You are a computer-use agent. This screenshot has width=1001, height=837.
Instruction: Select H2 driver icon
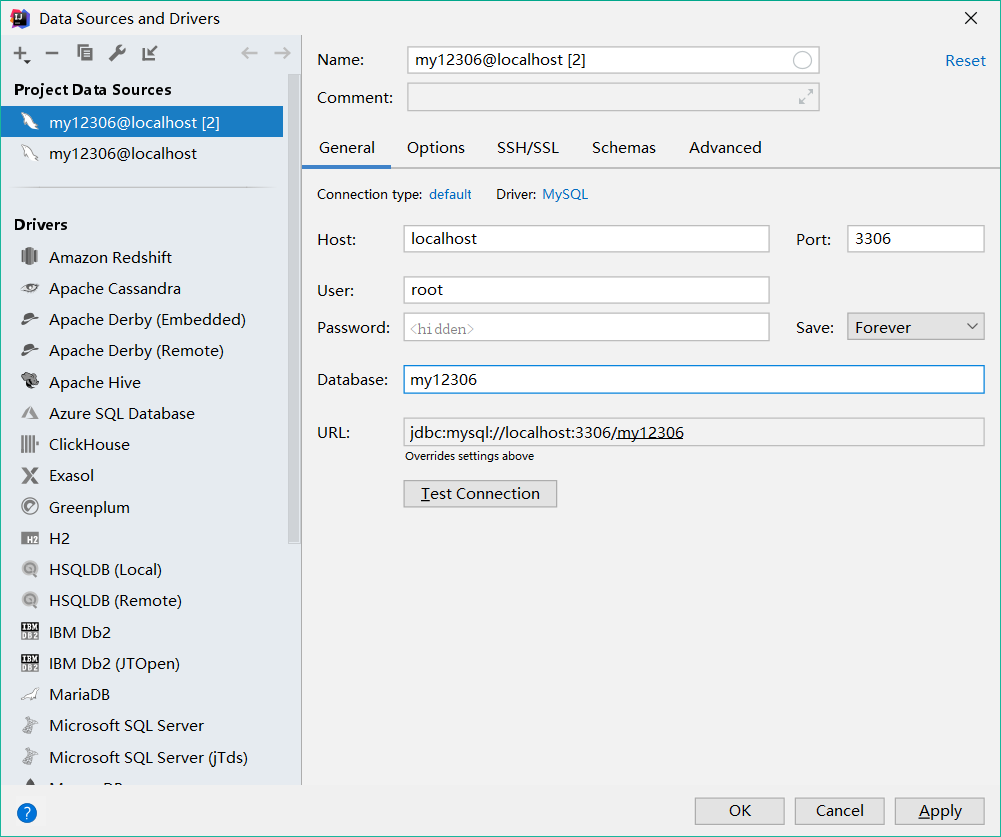[29, 538]
